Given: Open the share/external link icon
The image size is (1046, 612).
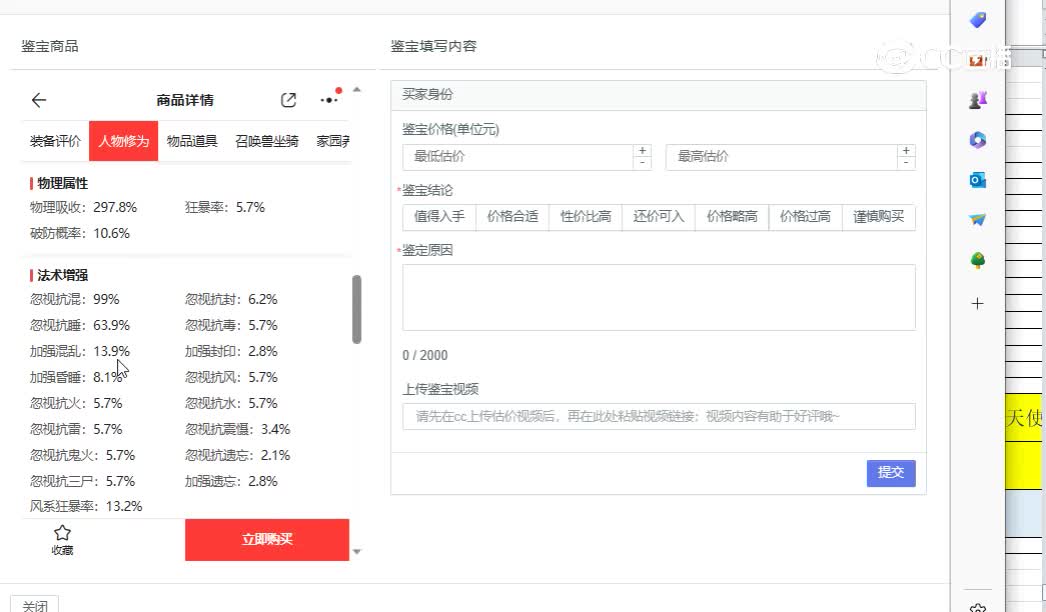Looking at the screenshot, I should tap(288, 100).
